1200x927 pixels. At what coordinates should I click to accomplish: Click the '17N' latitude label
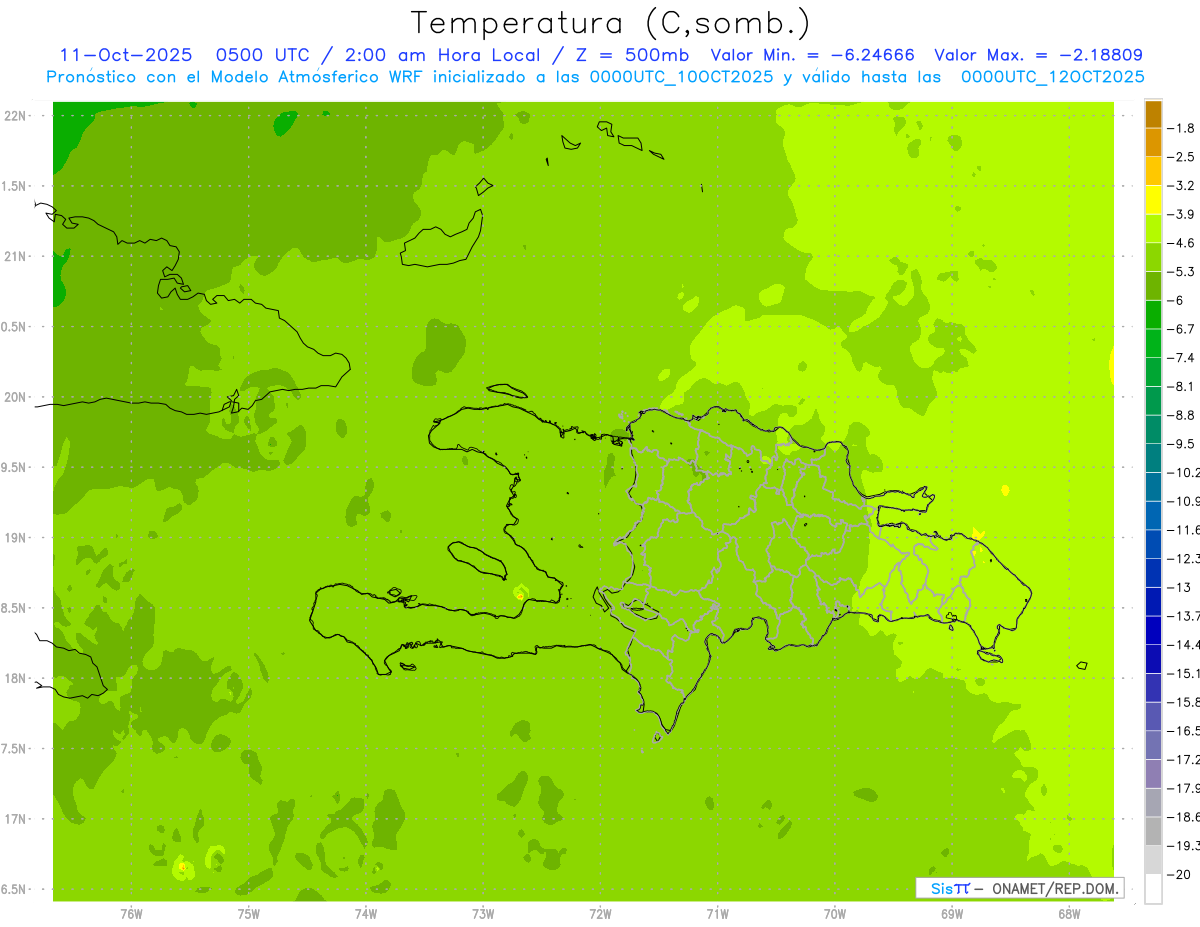[x=16, y=819]
